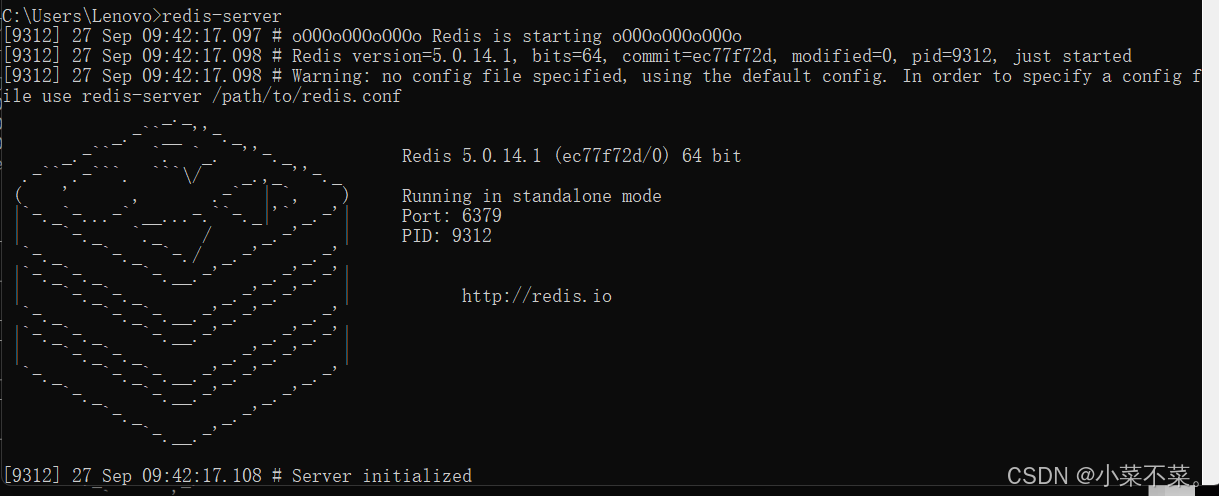Click the CSDN @小菜不菜 watermark
The width and height of the screenshot is (1219, 496).
pyautogui.click(x=1103, y=475)
